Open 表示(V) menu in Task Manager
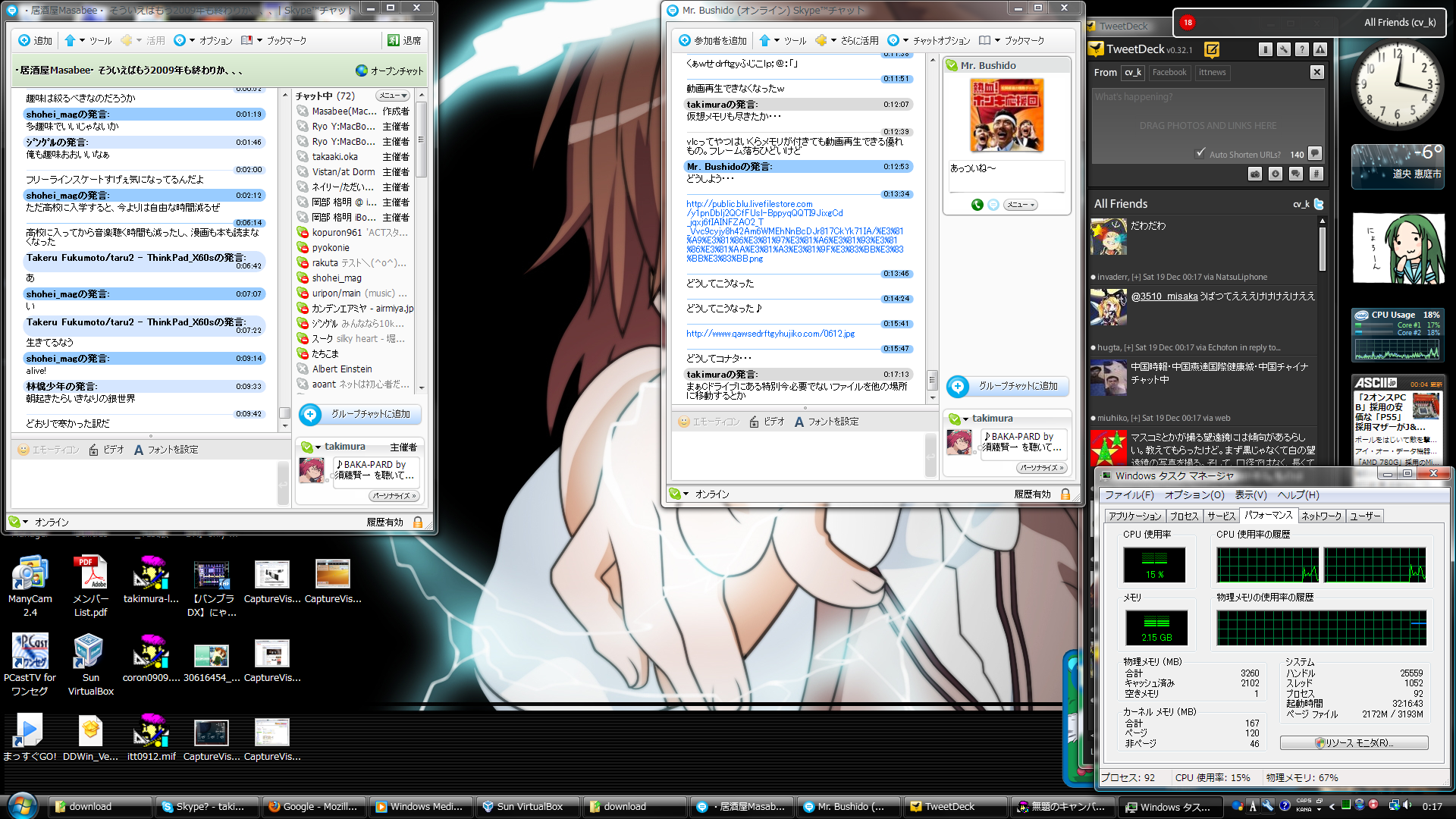This screenshot has width=1456, height=819. coord(1250,494)
